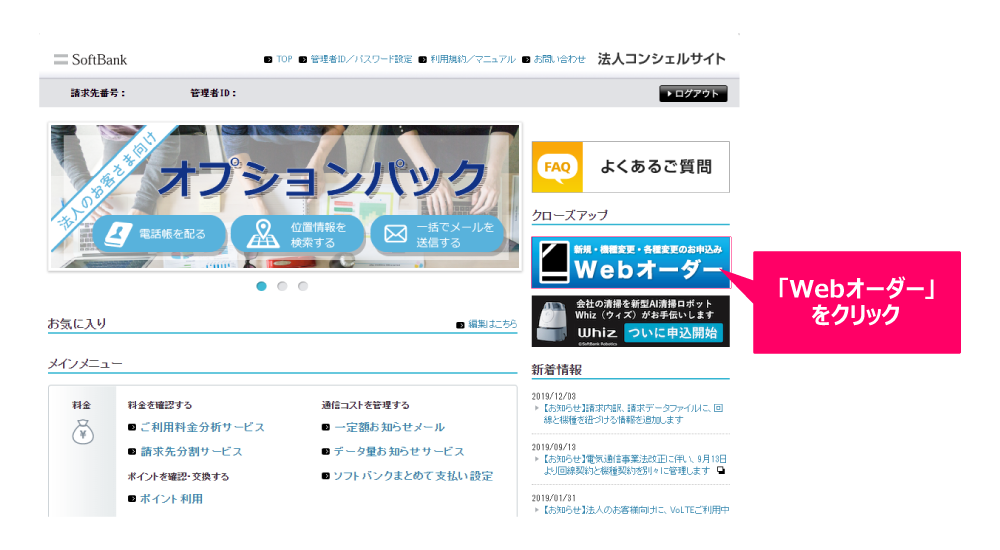
Task: Click the map pin icon in 位置情報を検索する
Action: click(x=263, y=234)
